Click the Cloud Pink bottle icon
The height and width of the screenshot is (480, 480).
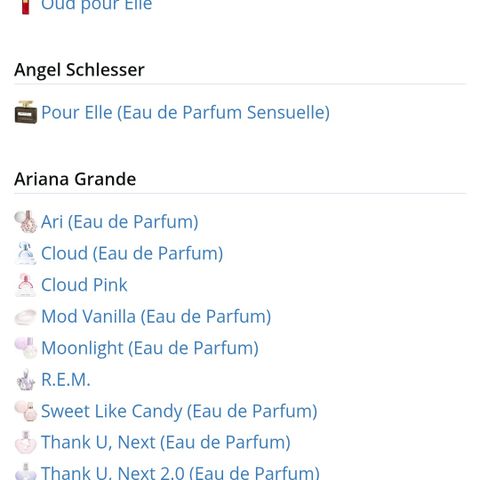click(26, 285)
